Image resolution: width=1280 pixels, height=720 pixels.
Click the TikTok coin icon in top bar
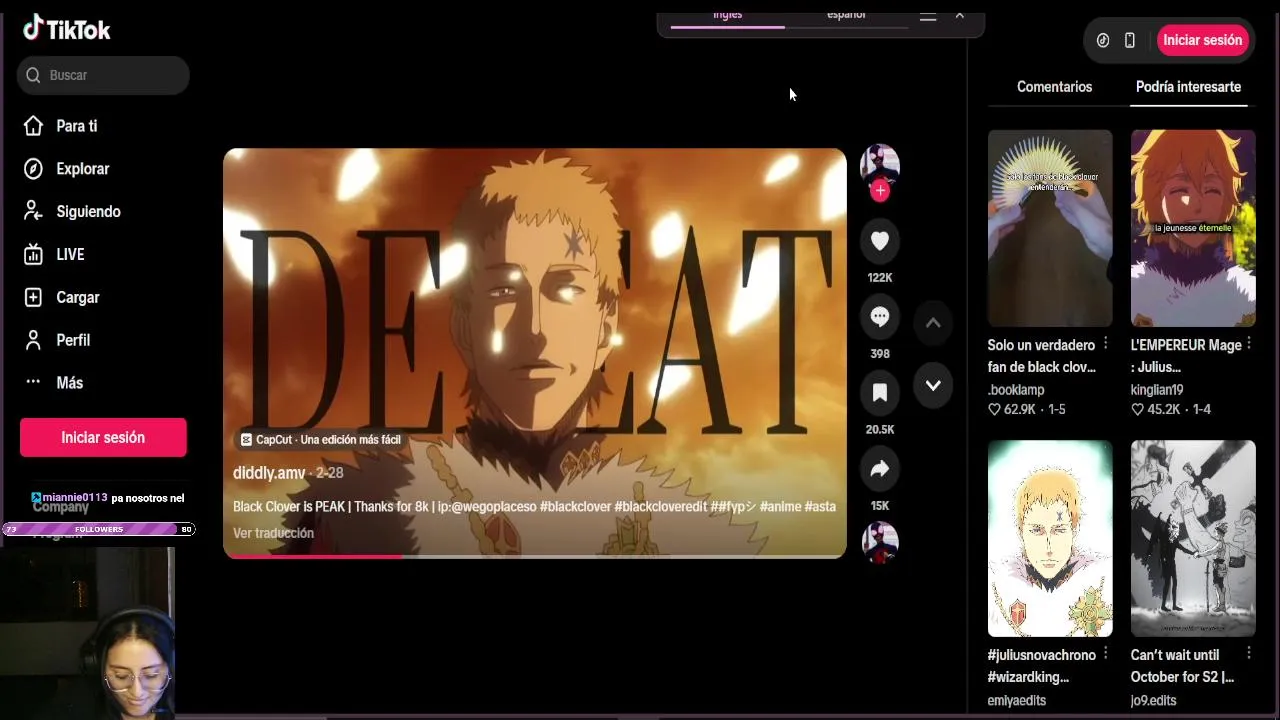click(1103, 40)
